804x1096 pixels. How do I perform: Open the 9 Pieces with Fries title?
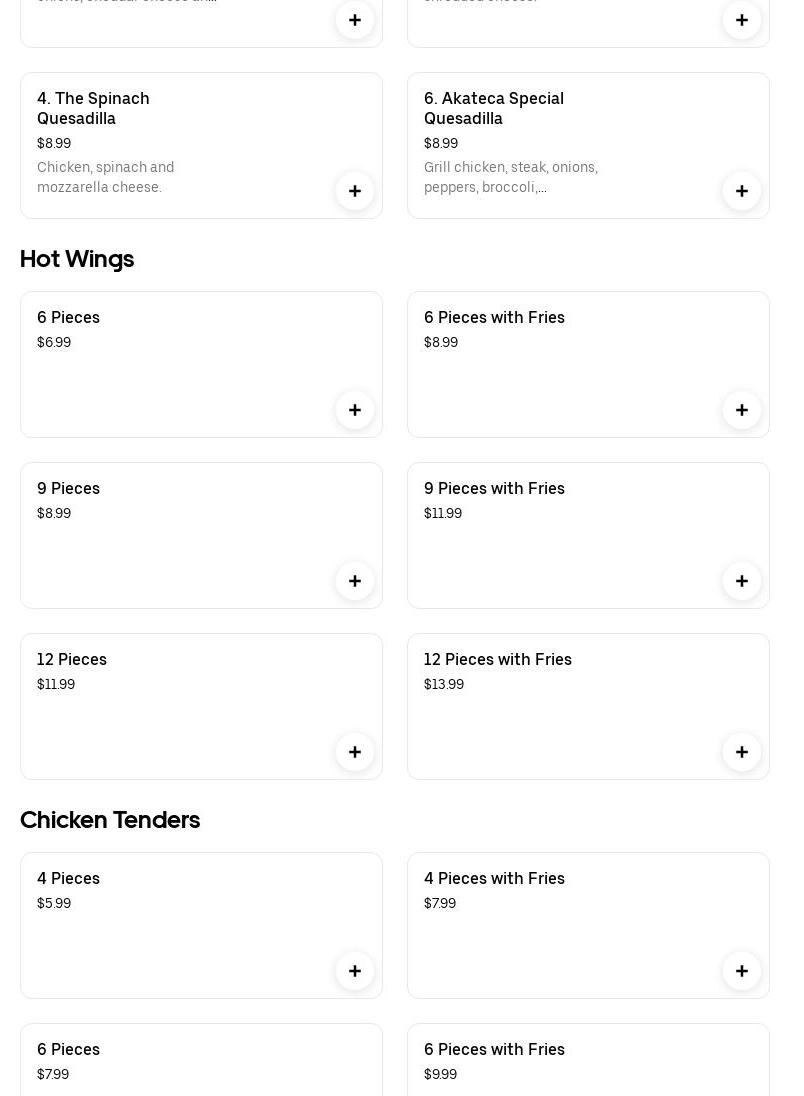pyautogui.click(x=494, y=489)
